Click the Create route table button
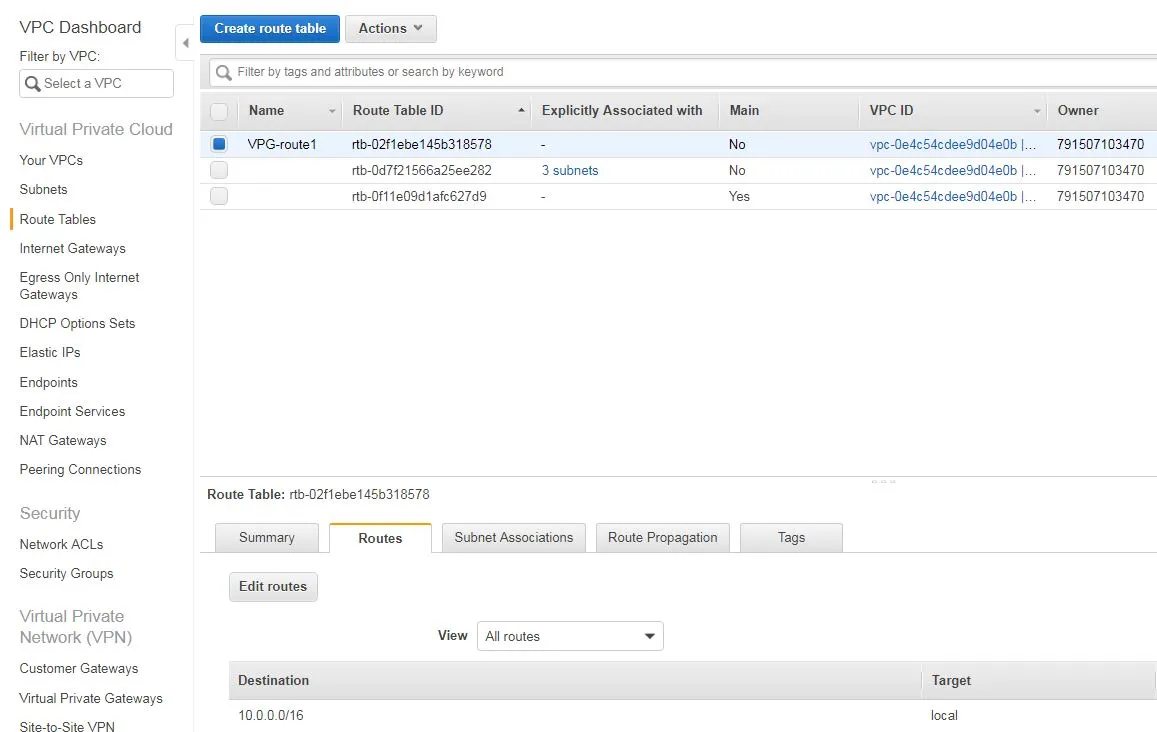 coord(270,29)
